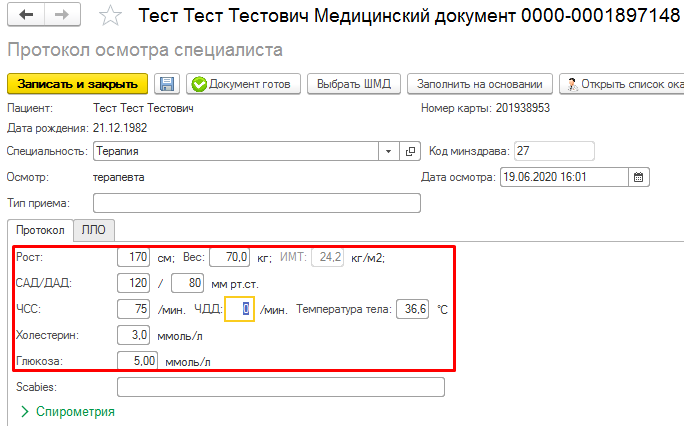Expand the Специальность dropdown list
The width and height of the screenshot is (684, 426).
coord(389,151)
